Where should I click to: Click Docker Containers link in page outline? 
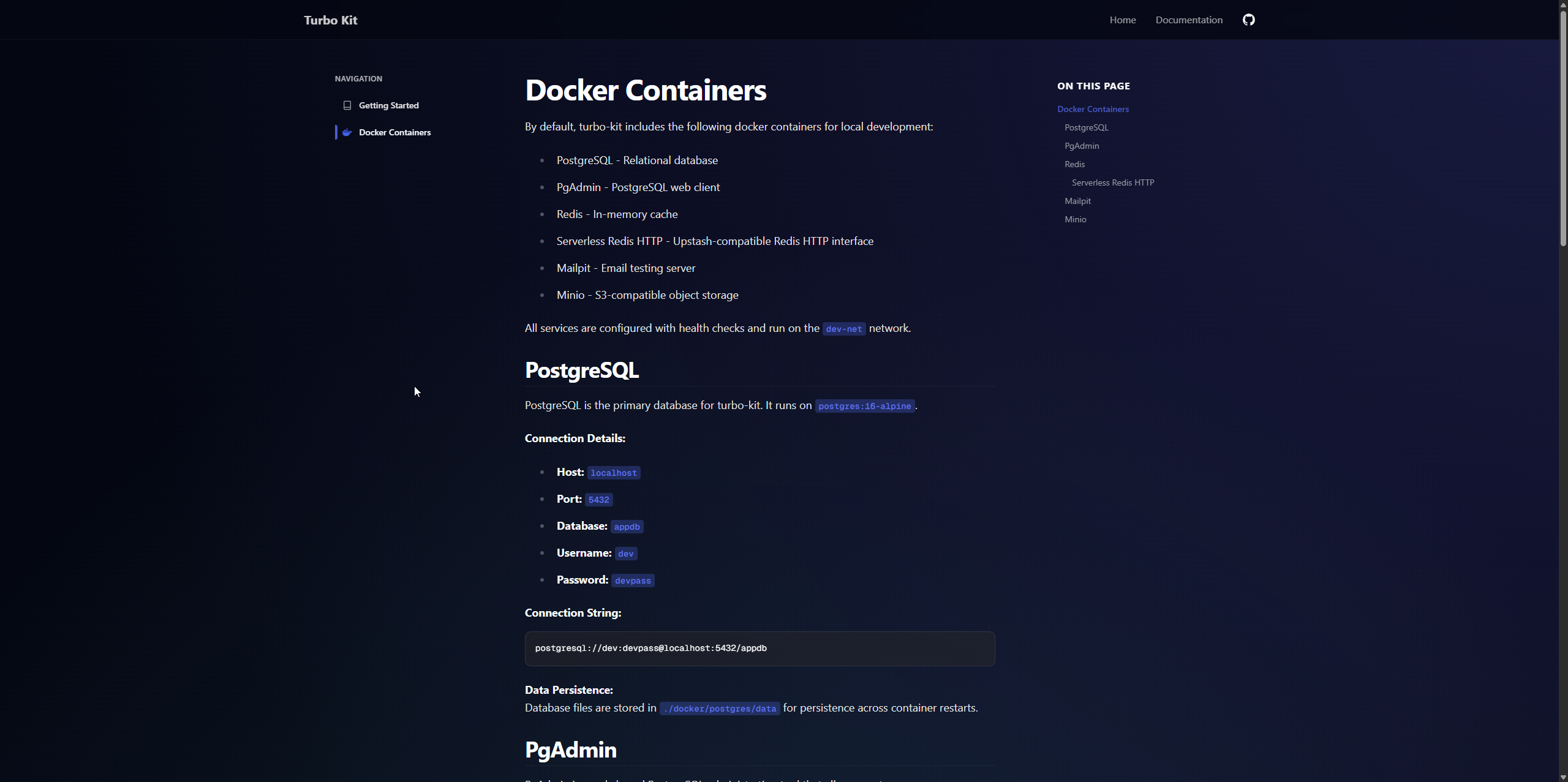point(1093,109)
